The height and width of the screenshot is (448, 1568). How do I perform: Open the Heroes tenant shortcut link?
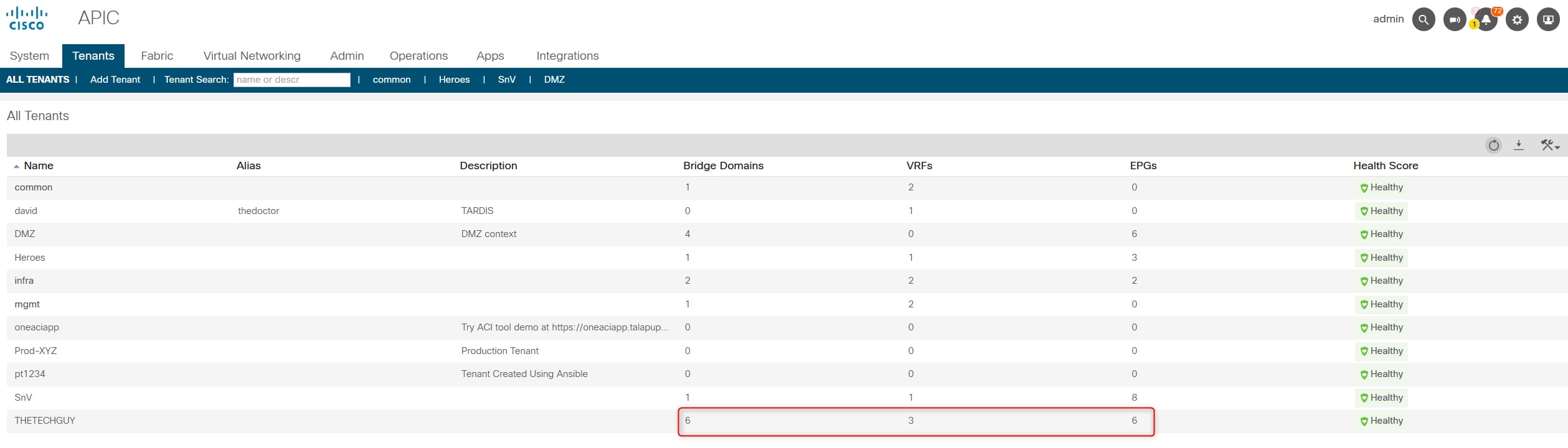pos(454,80)
